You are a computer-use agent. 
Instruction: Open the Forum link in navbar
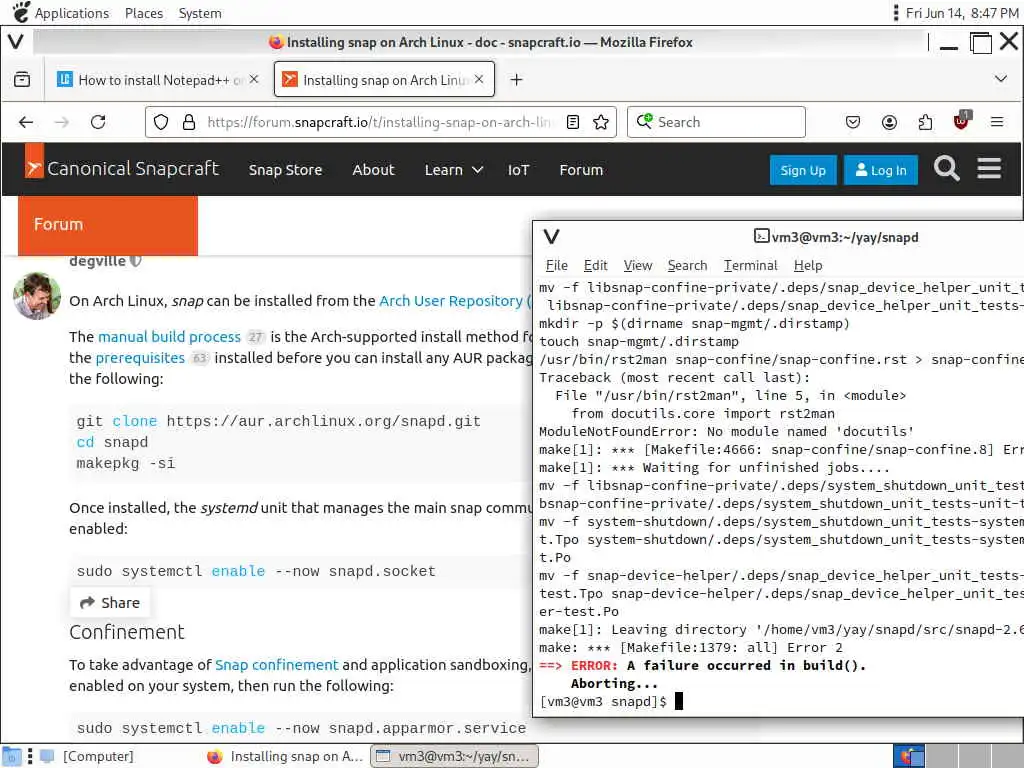(x=581, y=170)
